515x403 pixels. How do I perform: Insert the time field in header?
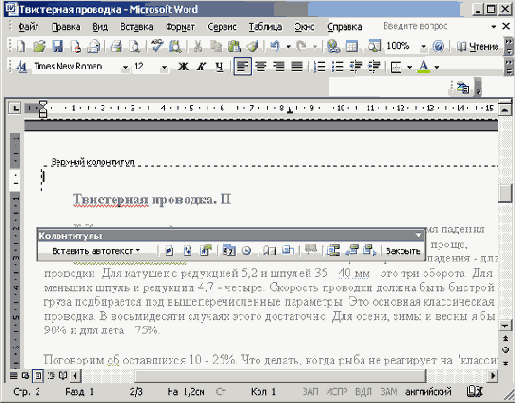click(x=247, y=251)
